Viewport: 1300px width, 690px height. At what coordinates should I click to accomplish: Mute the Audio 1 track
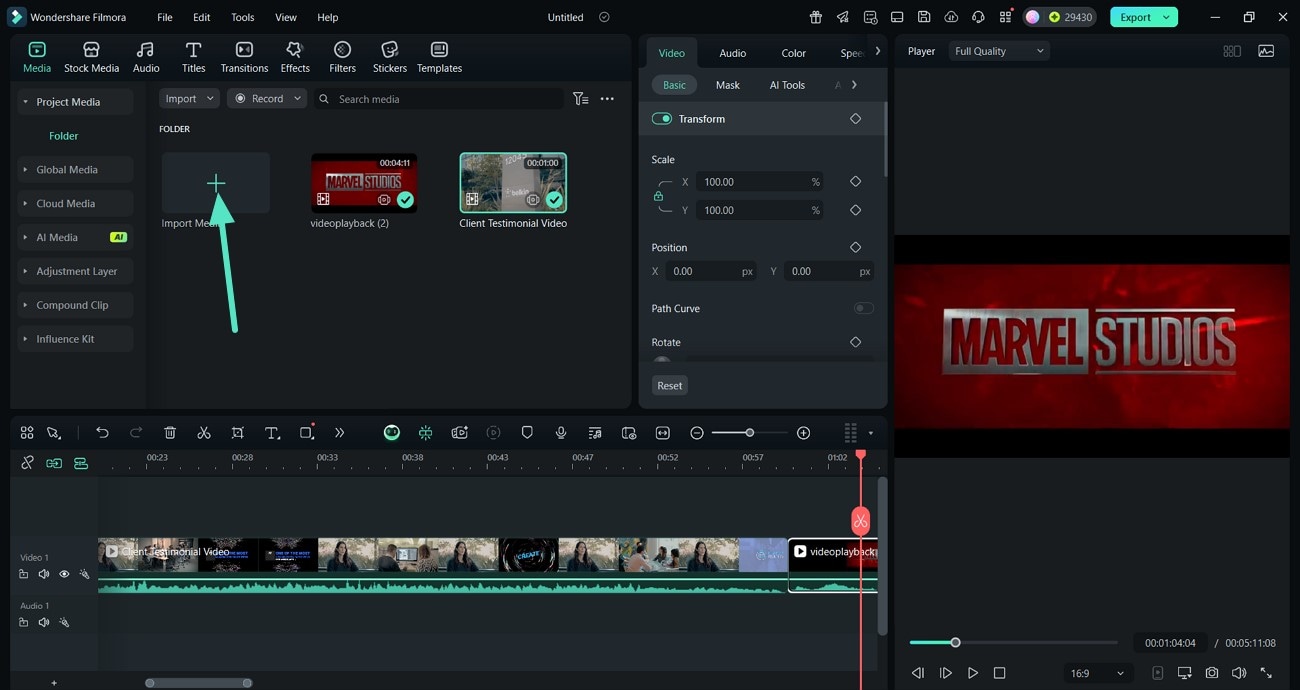click(x=44, y=622)
